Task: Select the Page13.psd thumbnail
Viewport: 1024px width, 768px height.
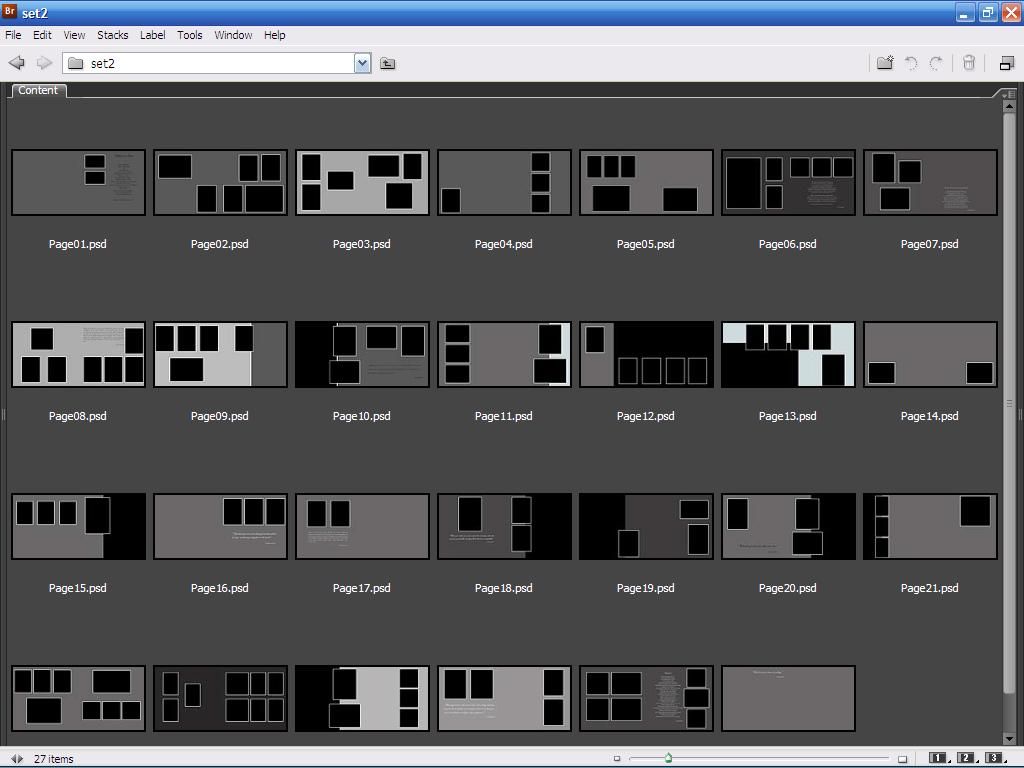Action: pyautogui.click(x=788, y=355)
